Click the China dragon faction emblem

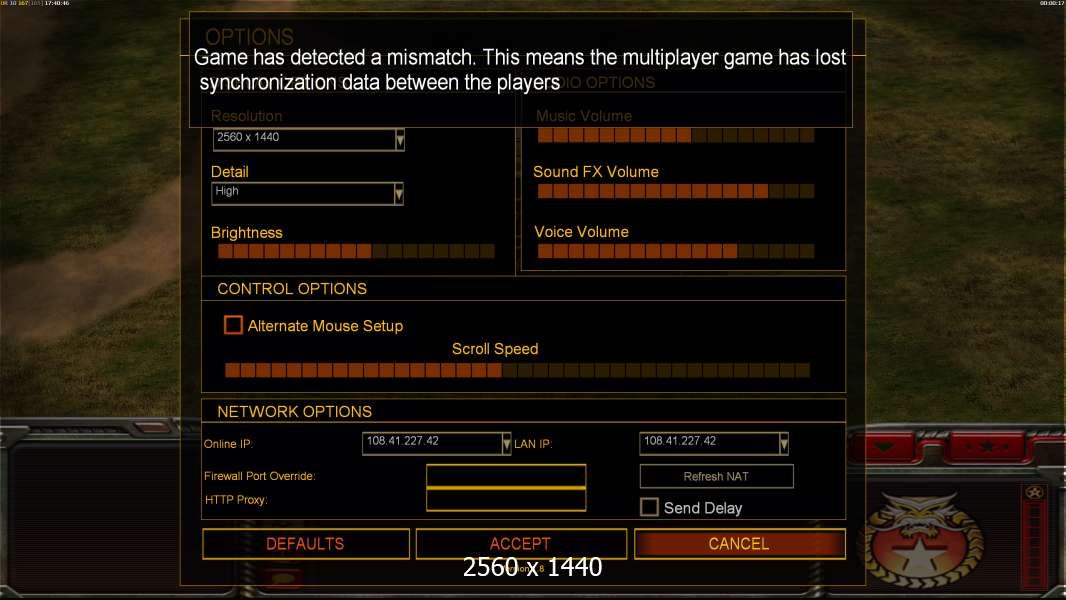(922, 542)
